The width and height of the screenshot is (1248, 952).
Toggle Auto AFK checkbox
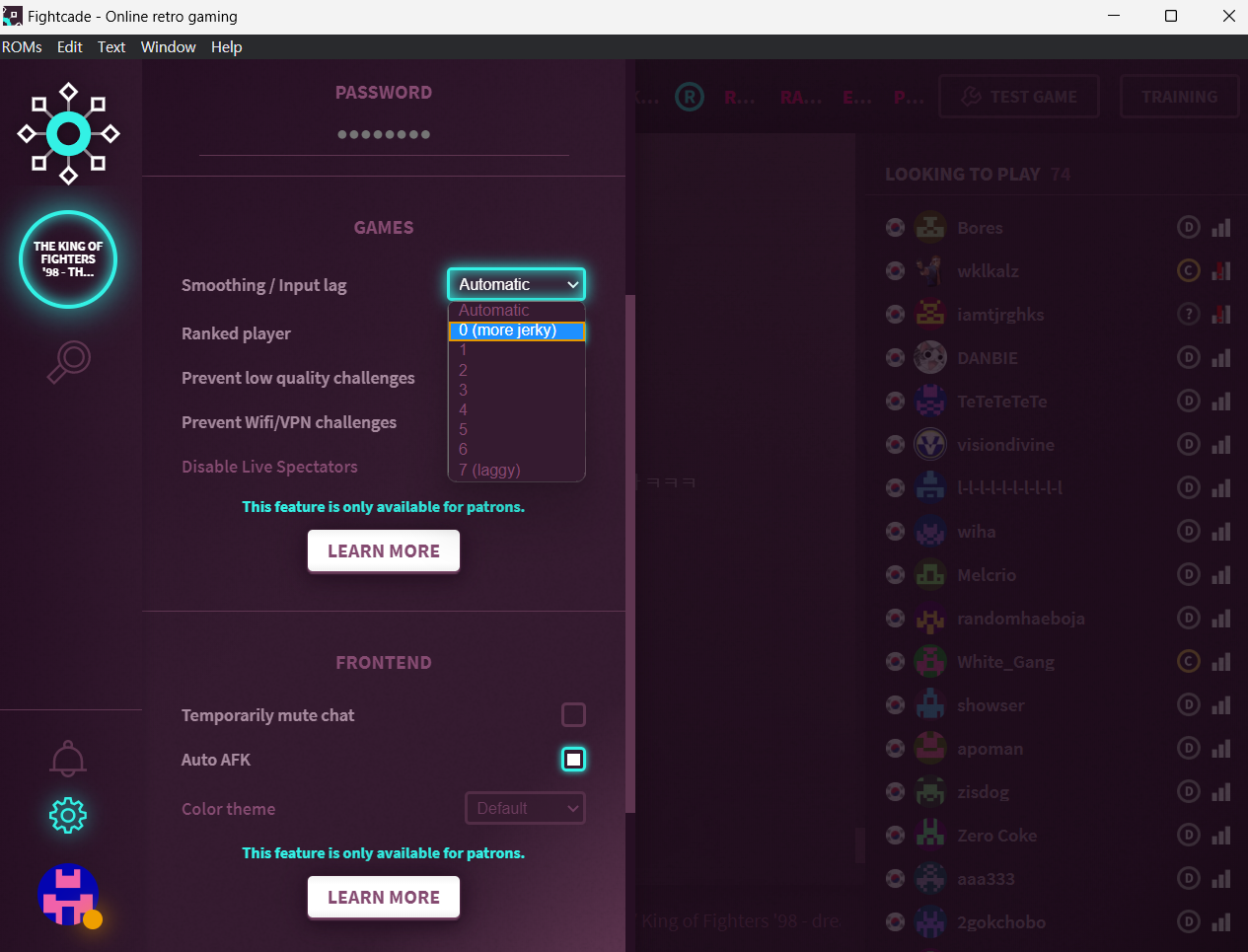pos(573,759)
